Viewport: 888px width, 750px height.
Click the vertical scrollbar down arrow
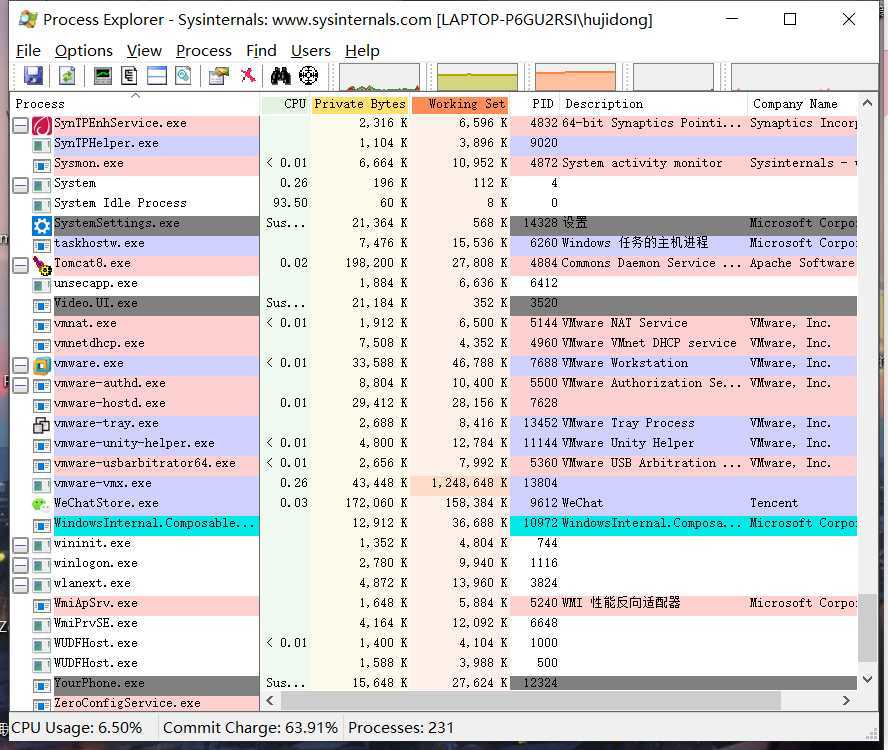(867, 679)
